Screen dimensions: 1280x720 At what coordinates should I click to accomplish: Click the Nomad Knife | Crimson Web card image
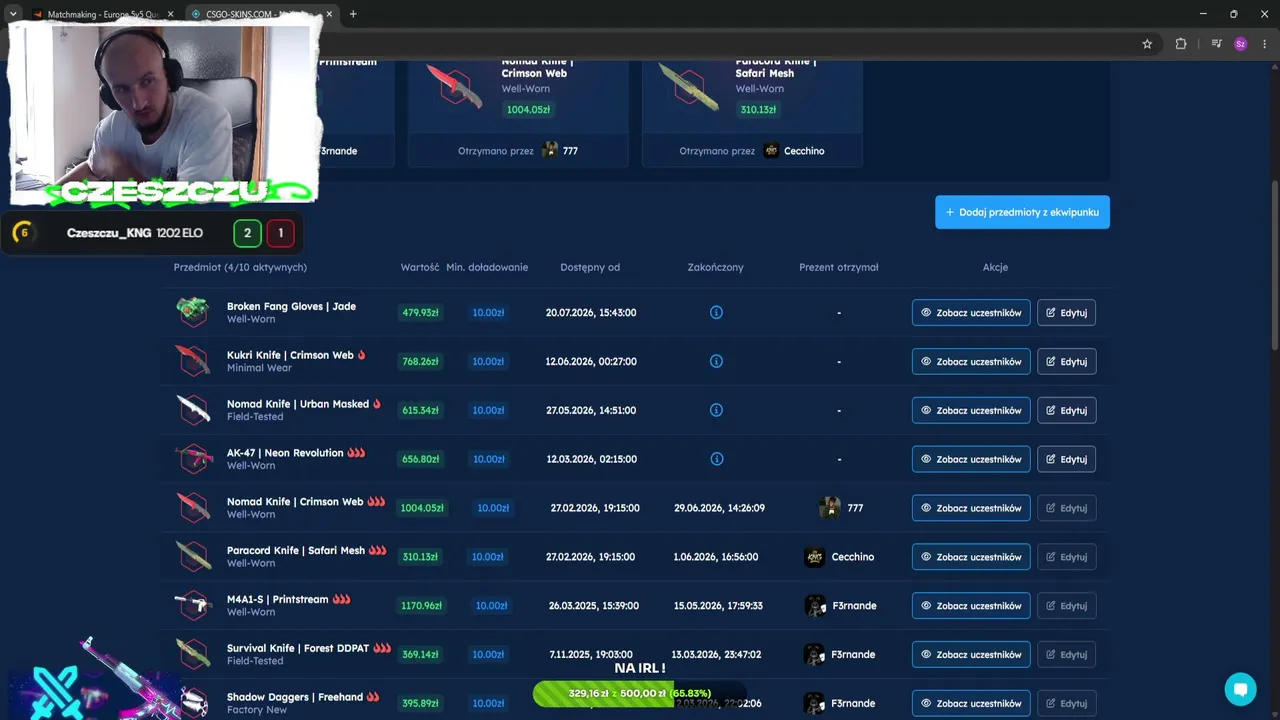click(455, 87)
